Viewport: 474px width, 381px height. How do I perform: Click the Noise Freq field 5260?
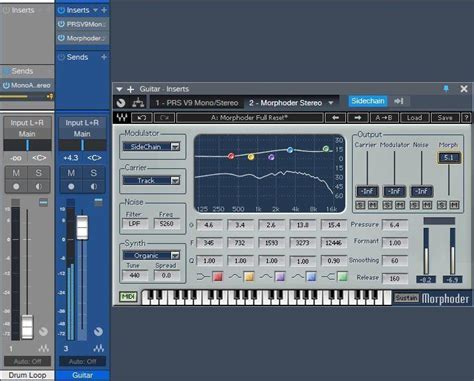[166, 224]
